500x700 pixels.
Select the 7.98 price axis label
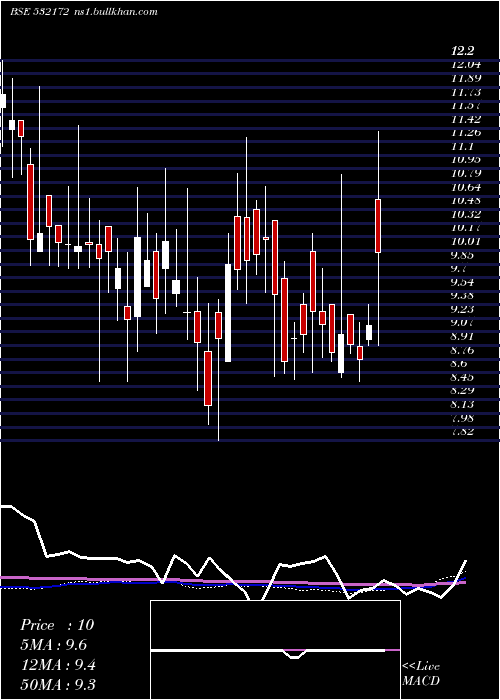click(x=464, y=419)
